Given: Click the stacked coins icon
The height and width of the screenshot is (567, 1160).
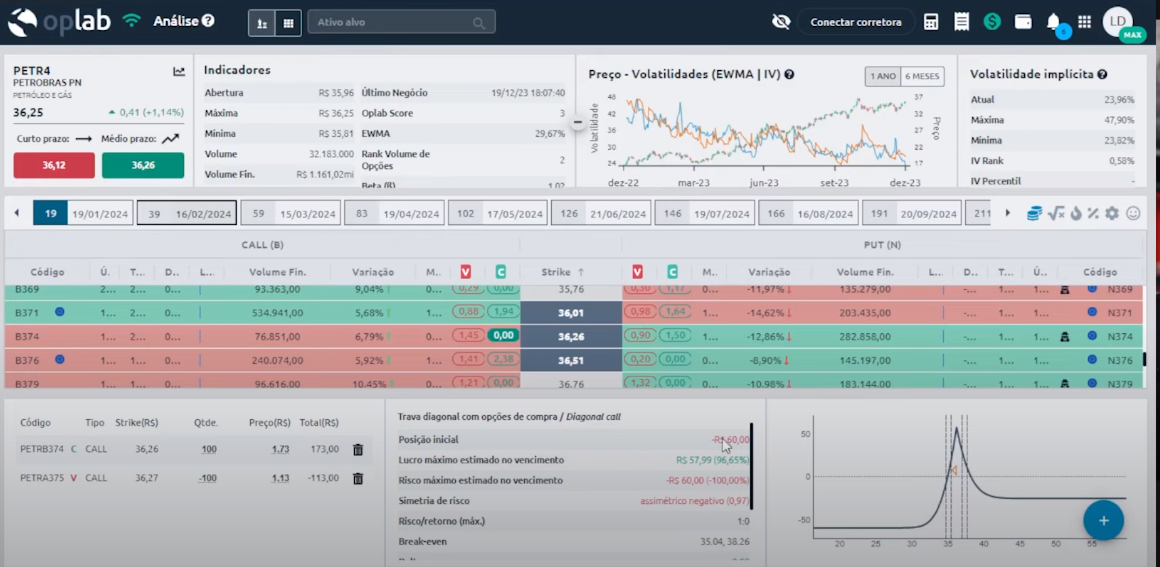Looking at the screenshot, I should pos(1035,213).
